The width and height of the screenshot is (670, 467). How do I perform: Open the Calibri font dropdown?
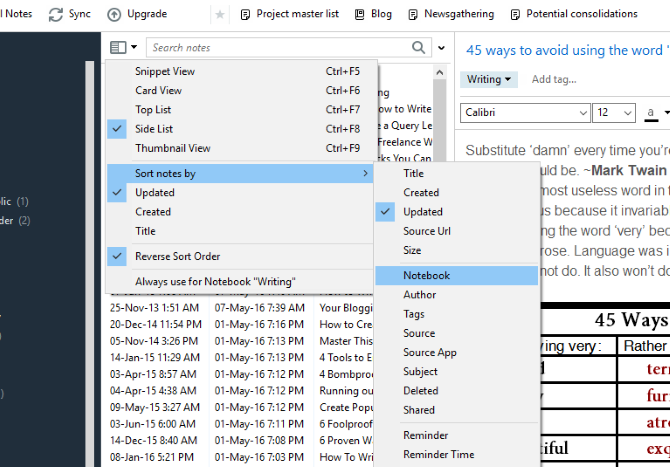(525, 112)
